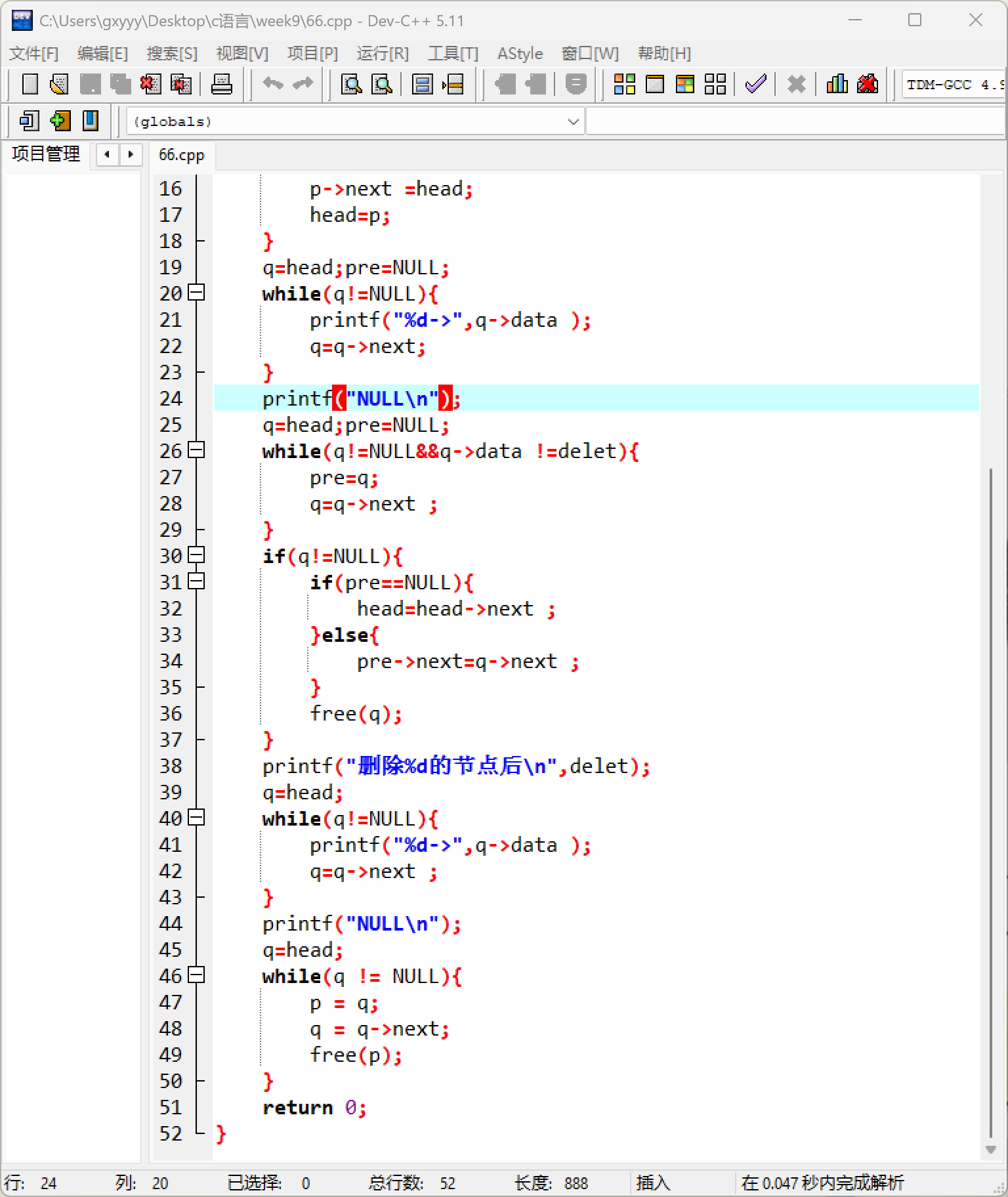Open the profile analysis bar chart icon
The width and height of the screenshot is (1008, 1197).
[x=837, y=84]
